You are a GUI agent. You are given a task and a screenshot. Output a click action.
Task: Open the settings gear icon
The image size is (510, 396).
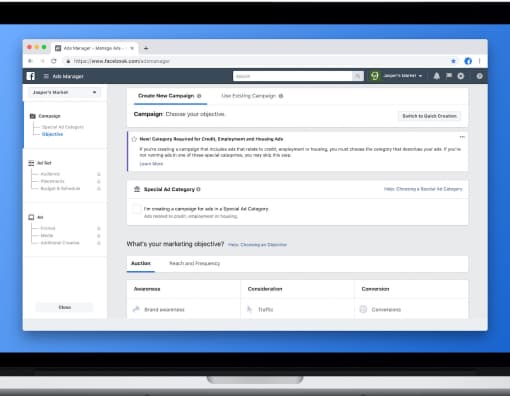click(460, 76)
